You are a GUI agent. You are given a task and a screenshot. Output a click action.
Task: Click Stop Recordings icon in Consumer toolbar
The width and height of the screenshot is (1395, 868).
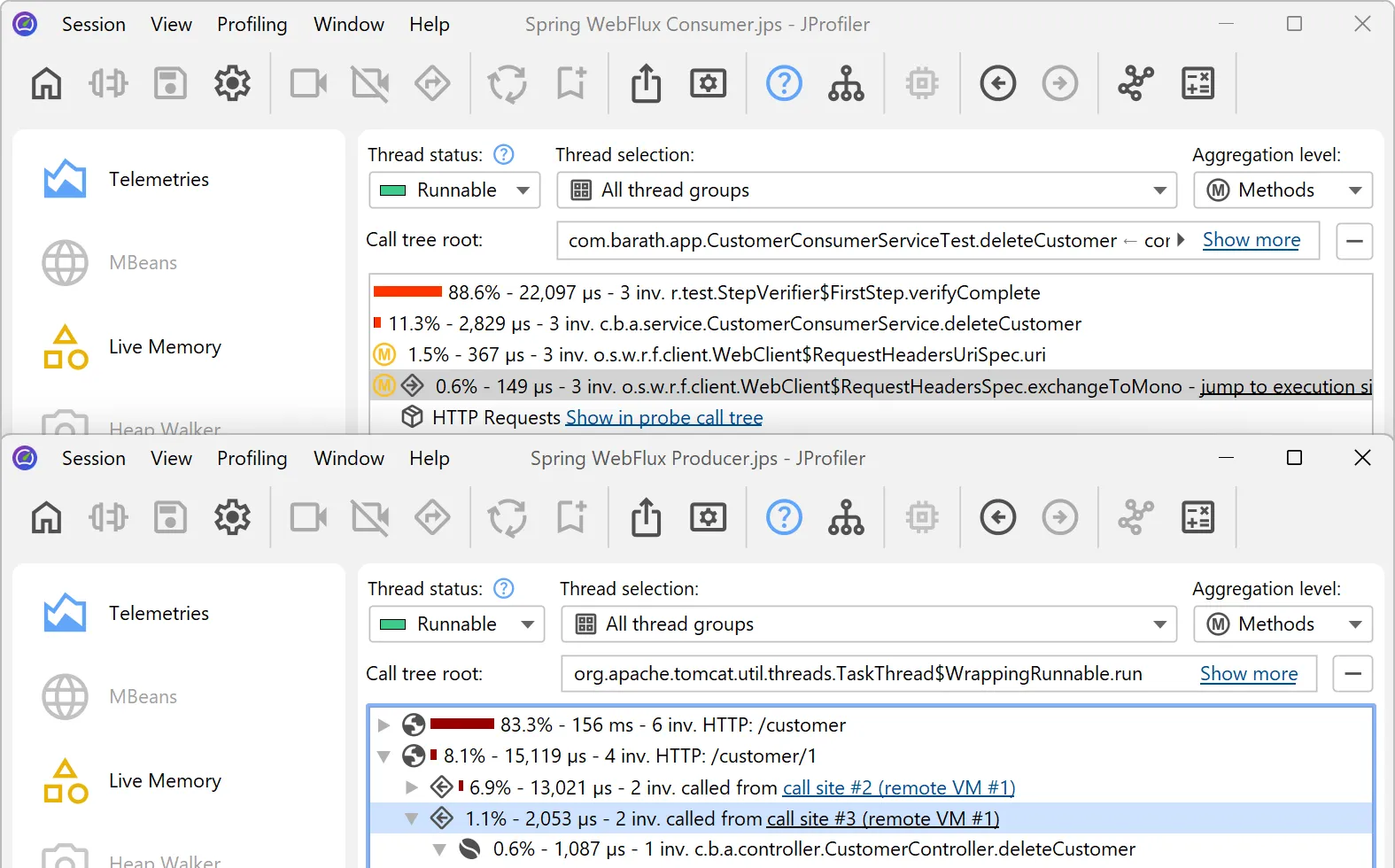click(370, 84)
